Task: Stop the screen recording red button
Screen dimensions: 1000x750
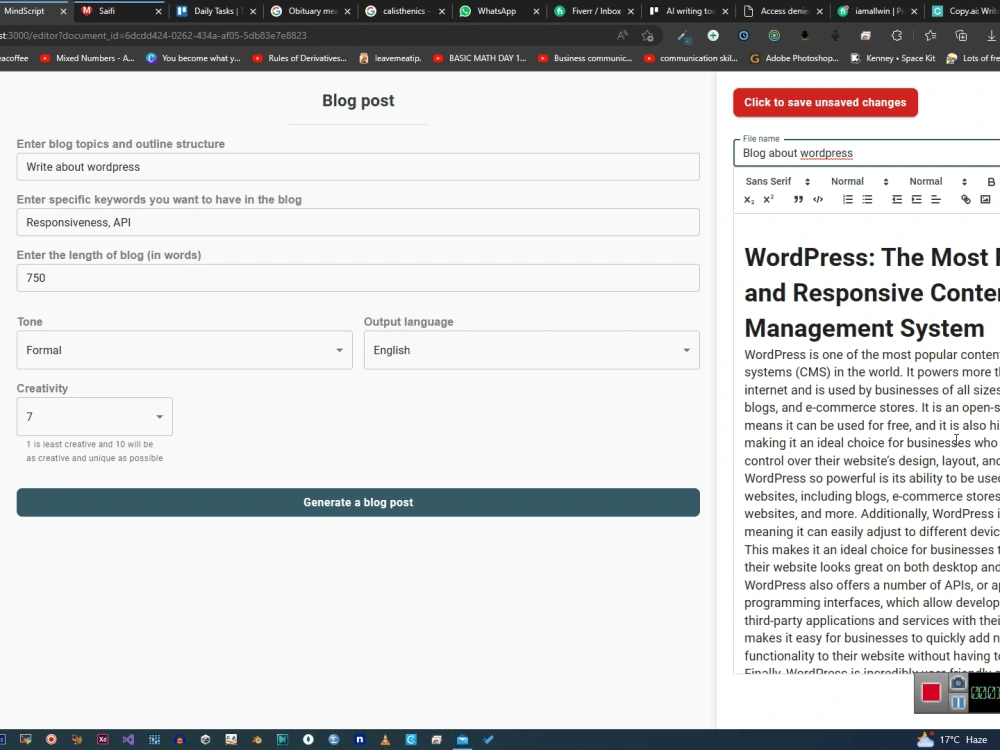Action: 931,693
